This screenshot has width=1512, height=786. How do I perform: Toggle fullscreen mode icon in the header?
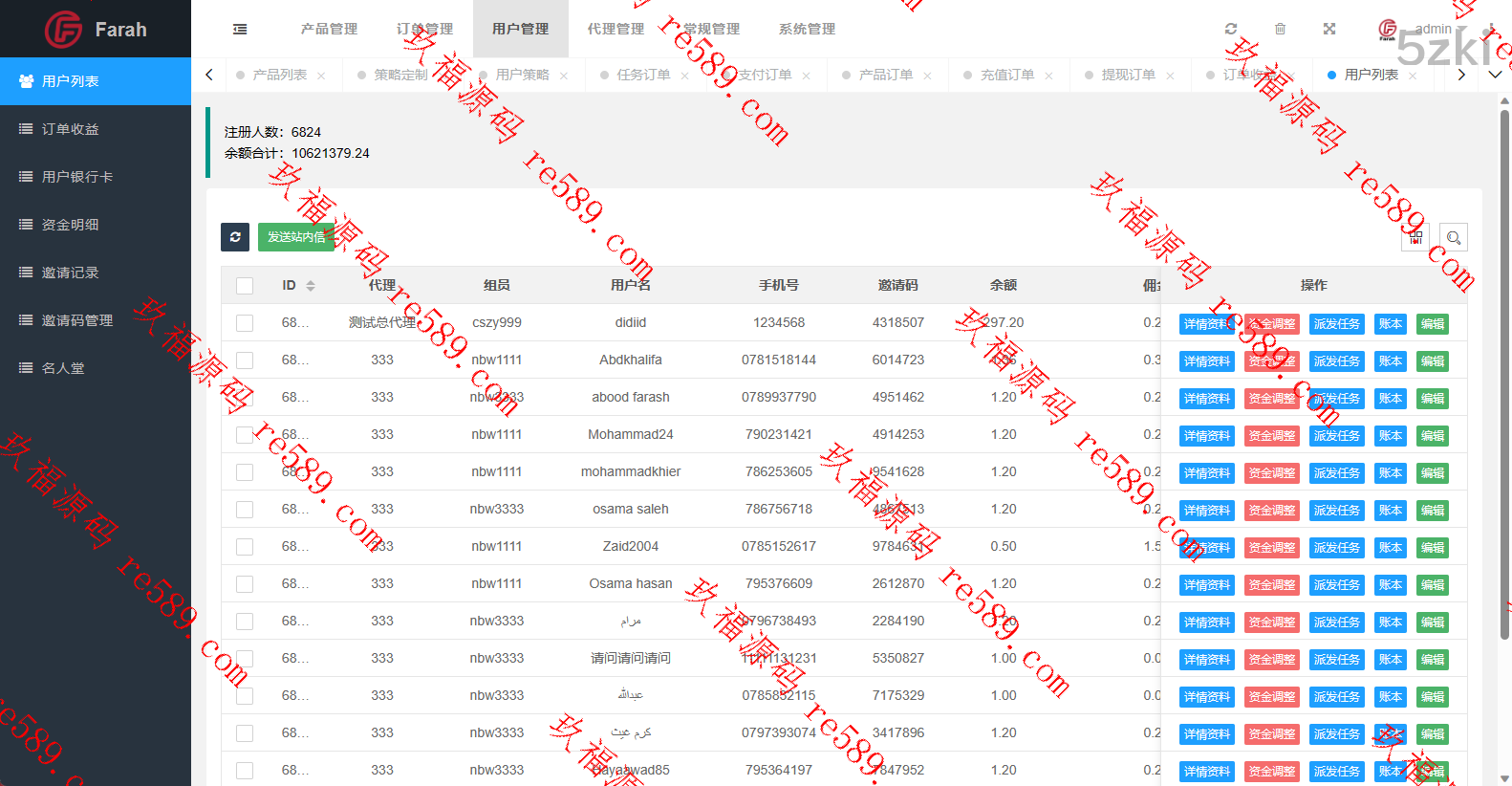pos(1329,29)
